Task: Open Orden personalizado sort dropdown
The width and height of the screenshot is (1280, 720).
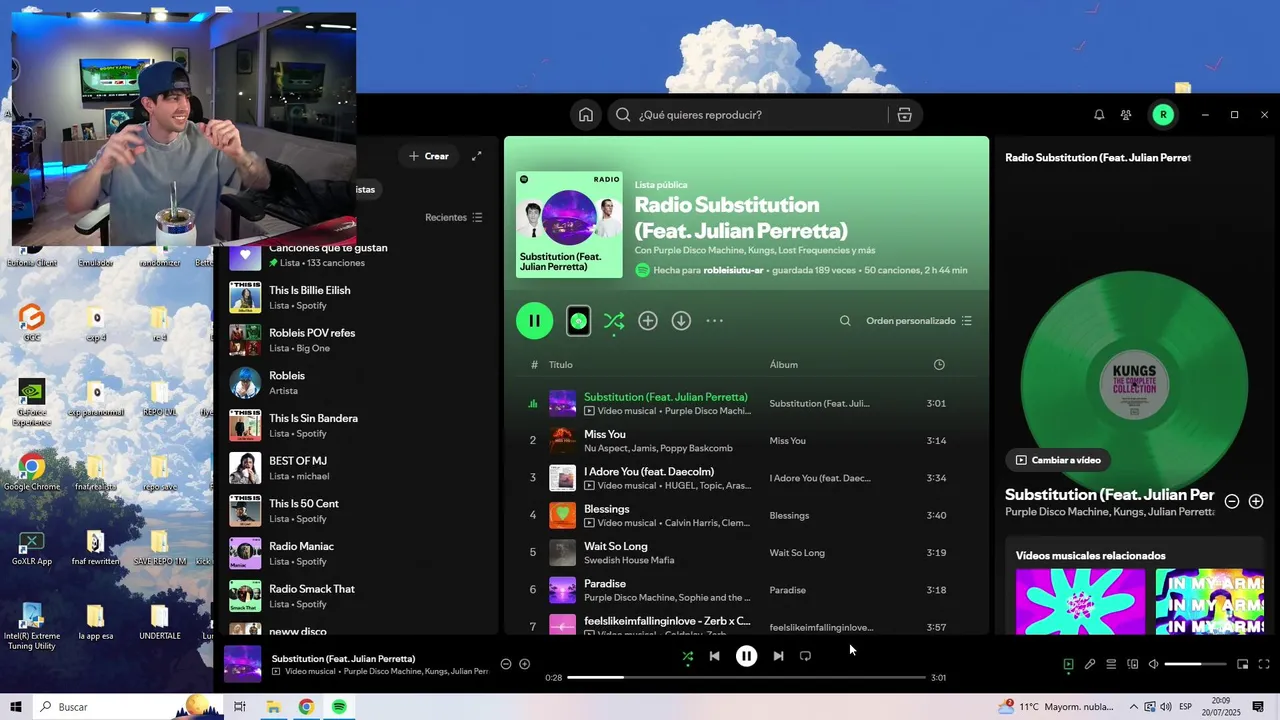Action: click(x=919, y=321)
